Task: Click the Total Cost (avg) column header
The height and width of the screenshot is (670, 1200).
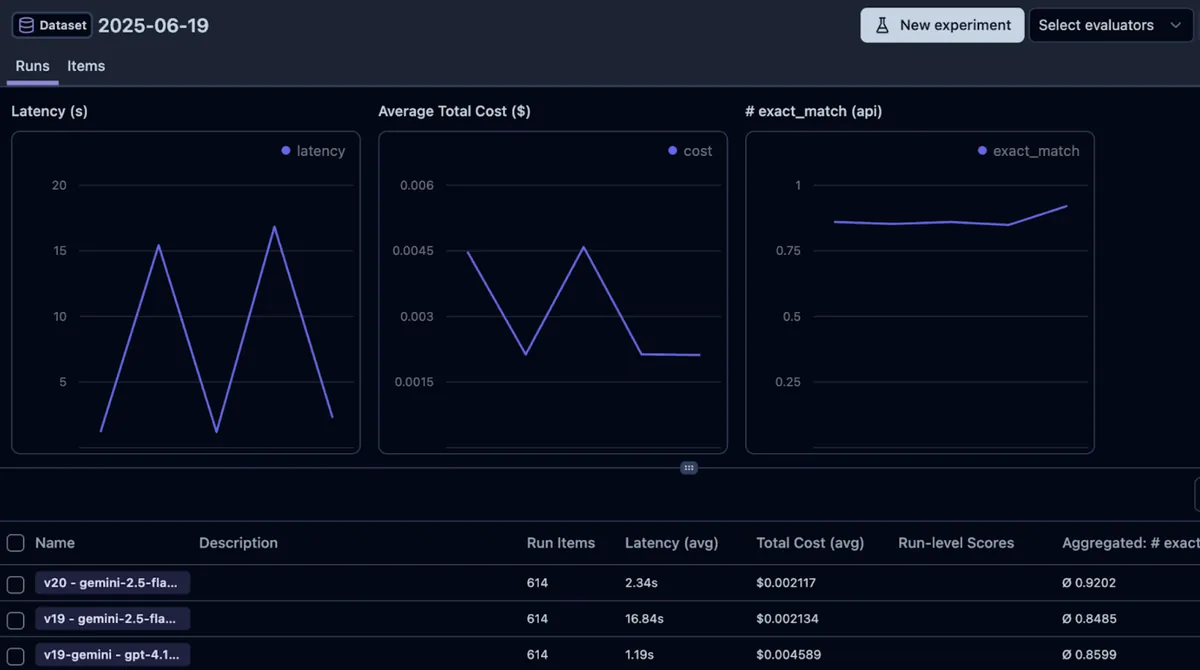Action: (810, 543)
